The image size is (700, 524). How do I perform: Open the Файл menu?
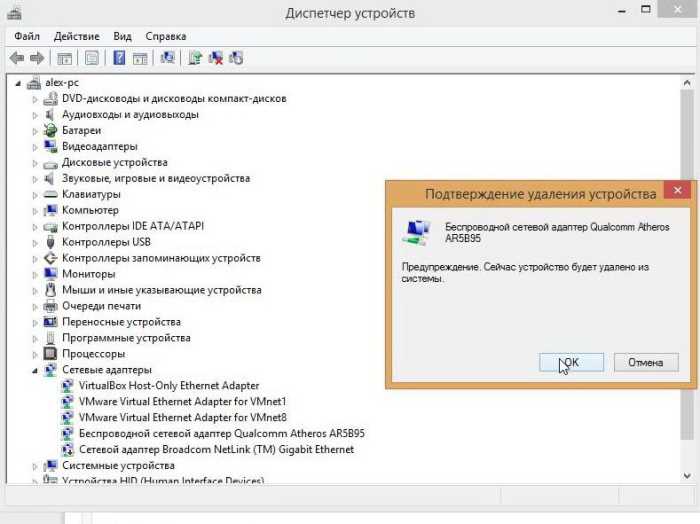click(x=27, y=36)
